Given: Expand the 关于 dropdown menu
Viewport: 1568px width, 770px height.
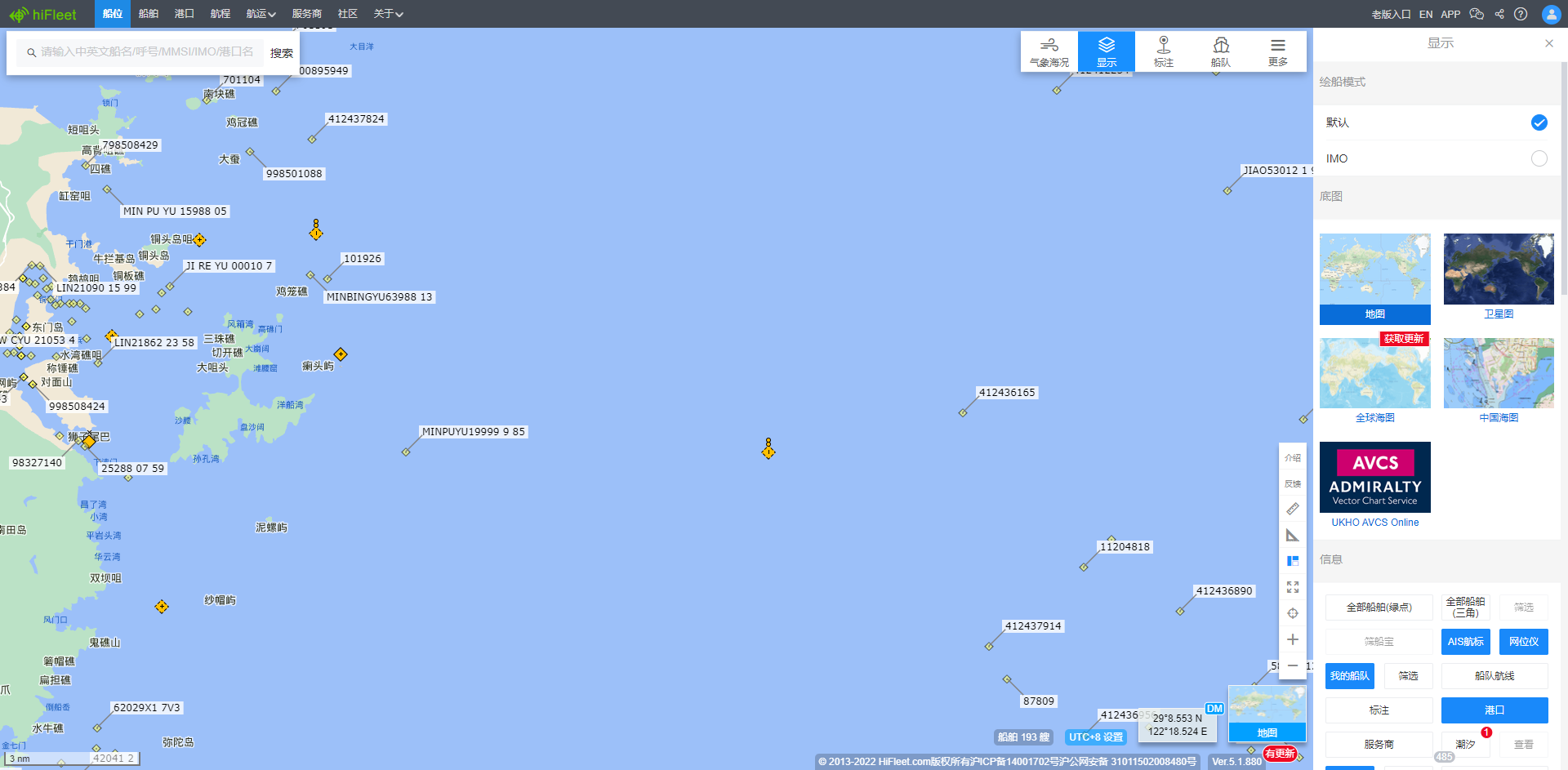Looking at the screenshot, I should [389, 14].
